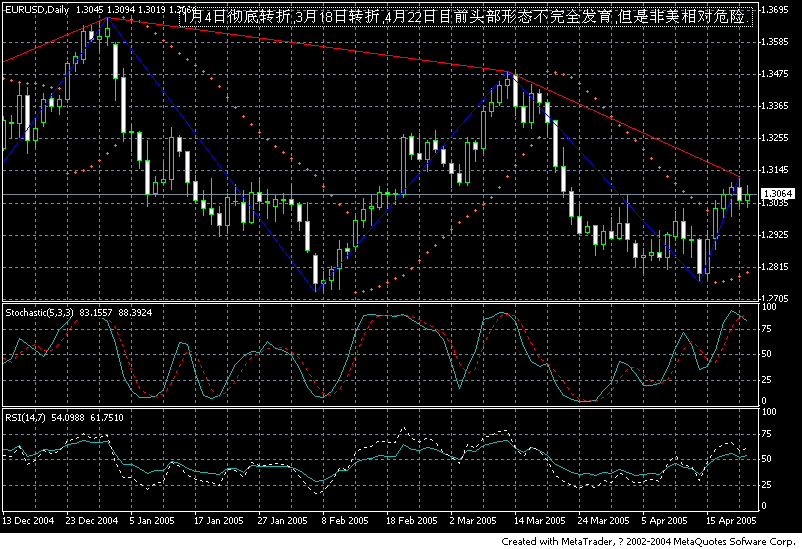Click the Created with MetaTrader footer text
Image resolution: width=802 pixels, height=549 pixels.
[x=648, y=541]
